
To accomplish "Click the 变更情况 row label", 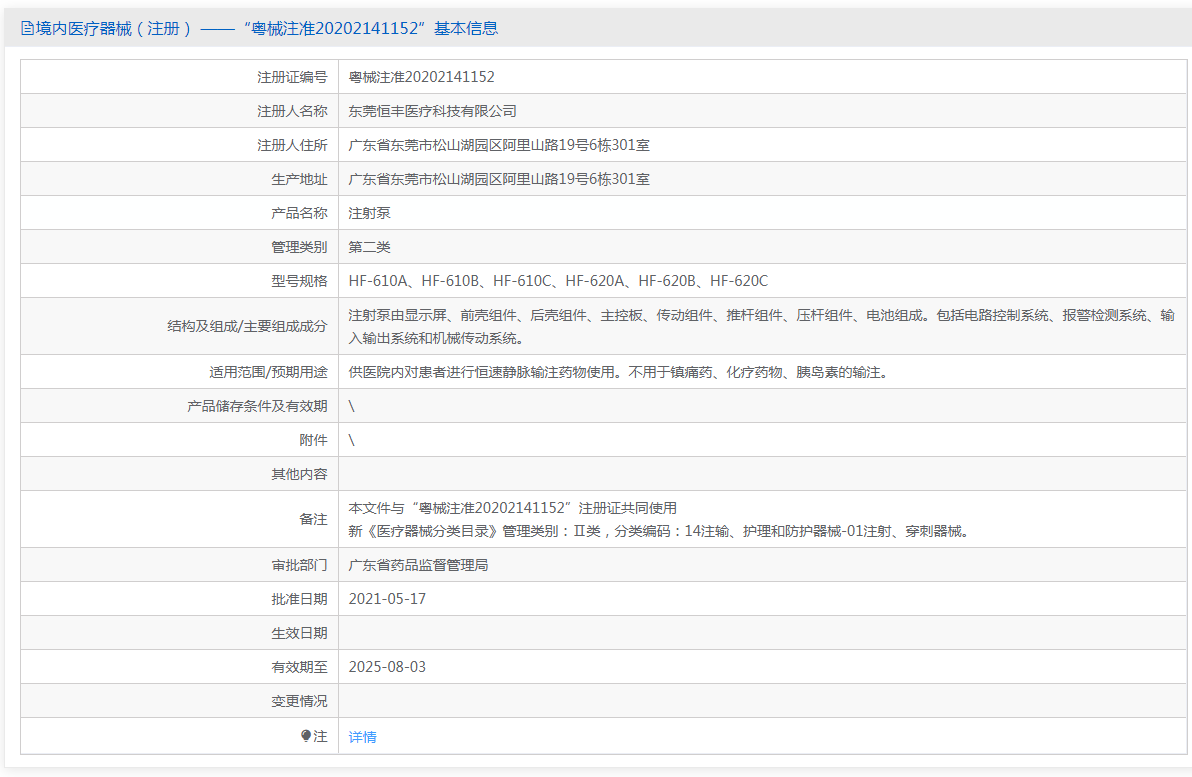I will click(x=299, y=701).
